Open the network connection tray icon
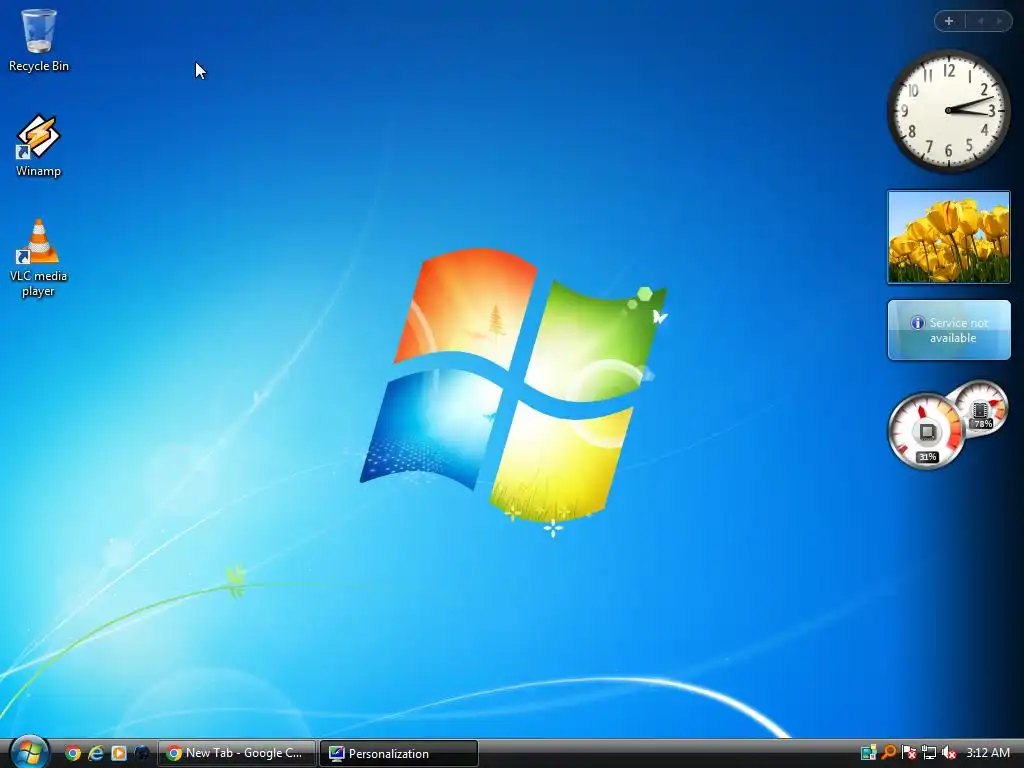1024x768 pixels. click(929, 753)
